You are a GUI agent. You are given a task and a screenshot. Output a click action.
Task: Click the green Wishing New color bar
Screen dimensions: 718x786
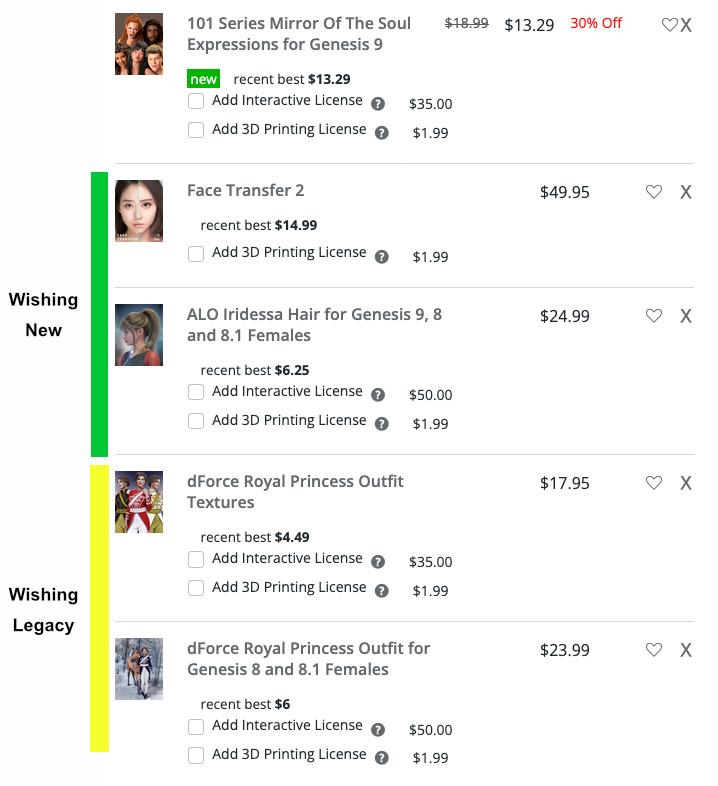99,314
